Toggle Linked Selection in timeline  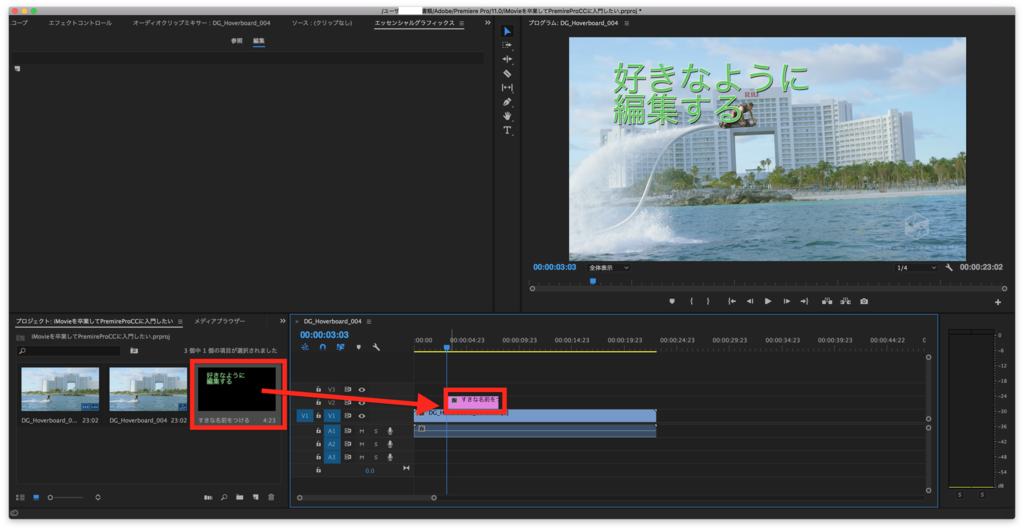coord(340,347)
